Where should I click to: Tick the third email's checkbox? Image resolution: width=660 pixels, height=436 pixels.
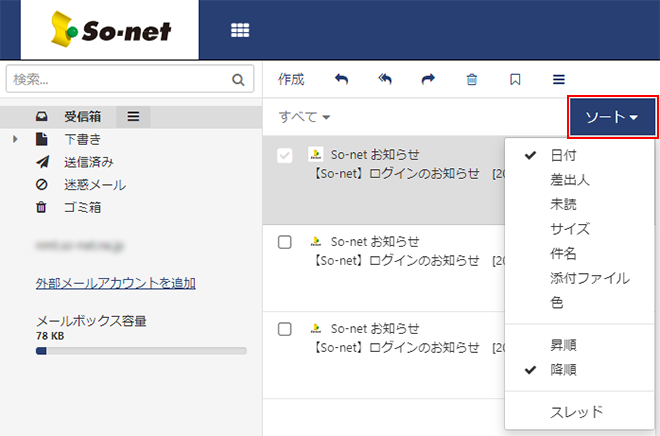(285, 329)
